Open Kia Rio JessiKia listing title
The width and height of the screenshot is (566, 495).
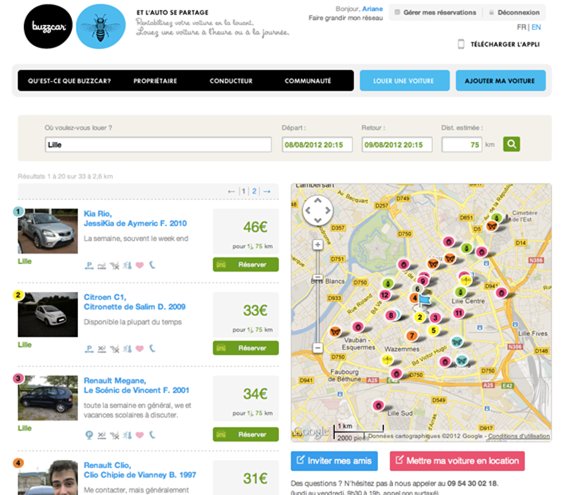(135, 218)
